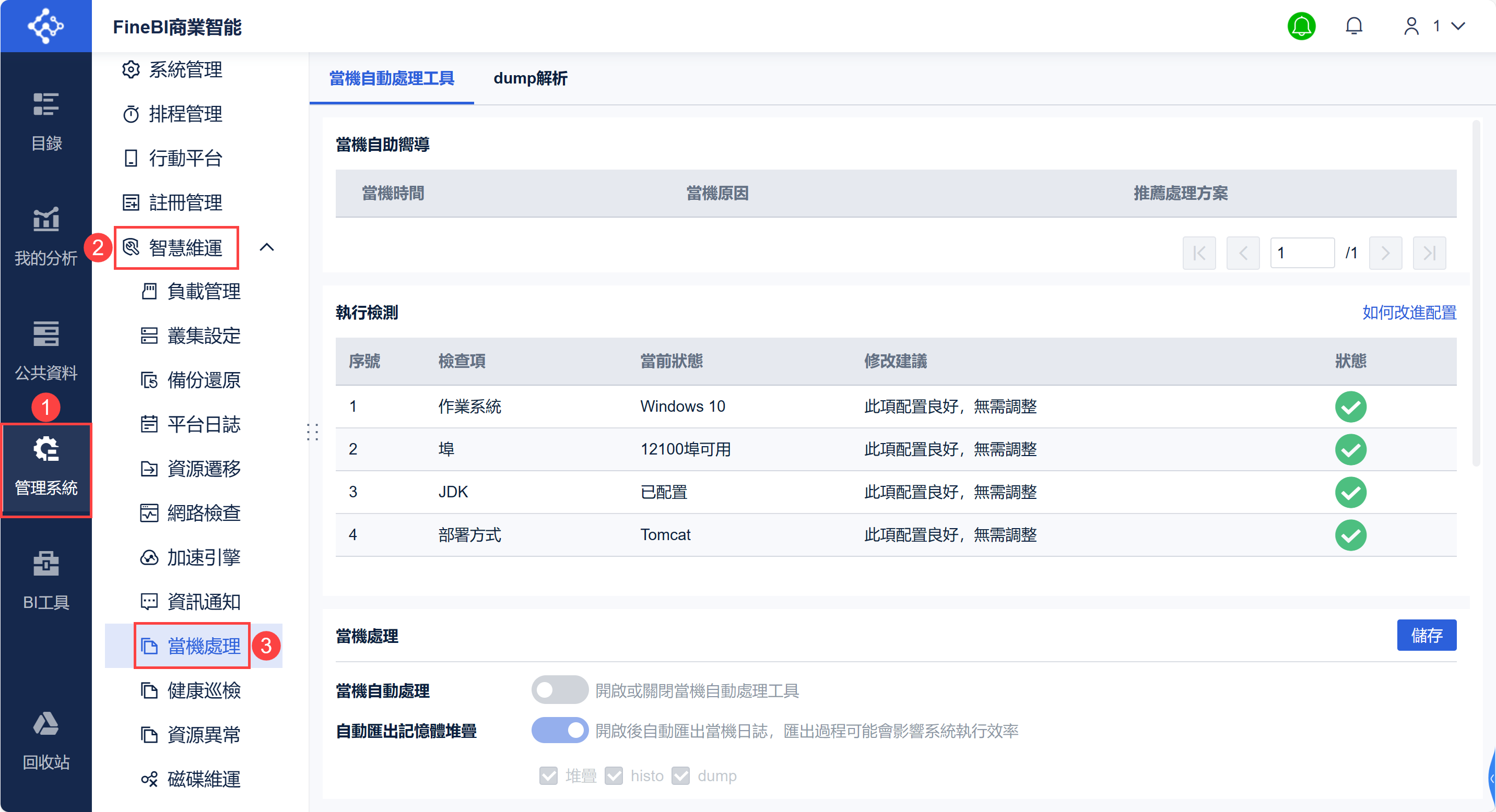This screenshot has width=1496, height=812.
Task: Click the 儲存 save button
Action: [x=1427, y=635]
